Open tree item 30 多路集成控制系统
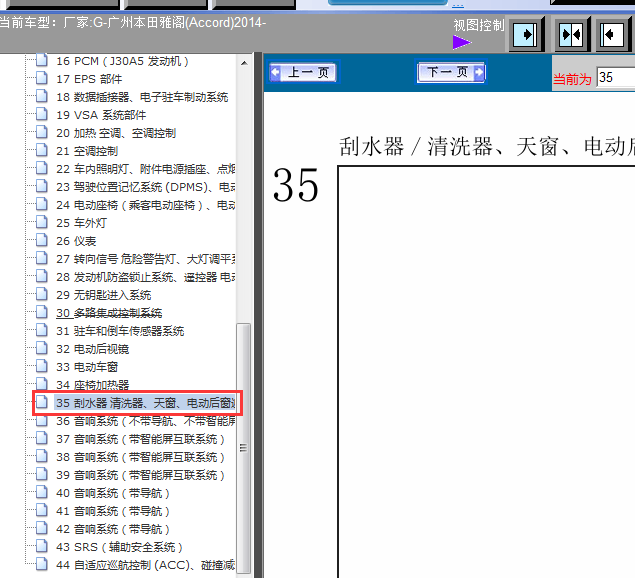635x578 pixels. 109,313
